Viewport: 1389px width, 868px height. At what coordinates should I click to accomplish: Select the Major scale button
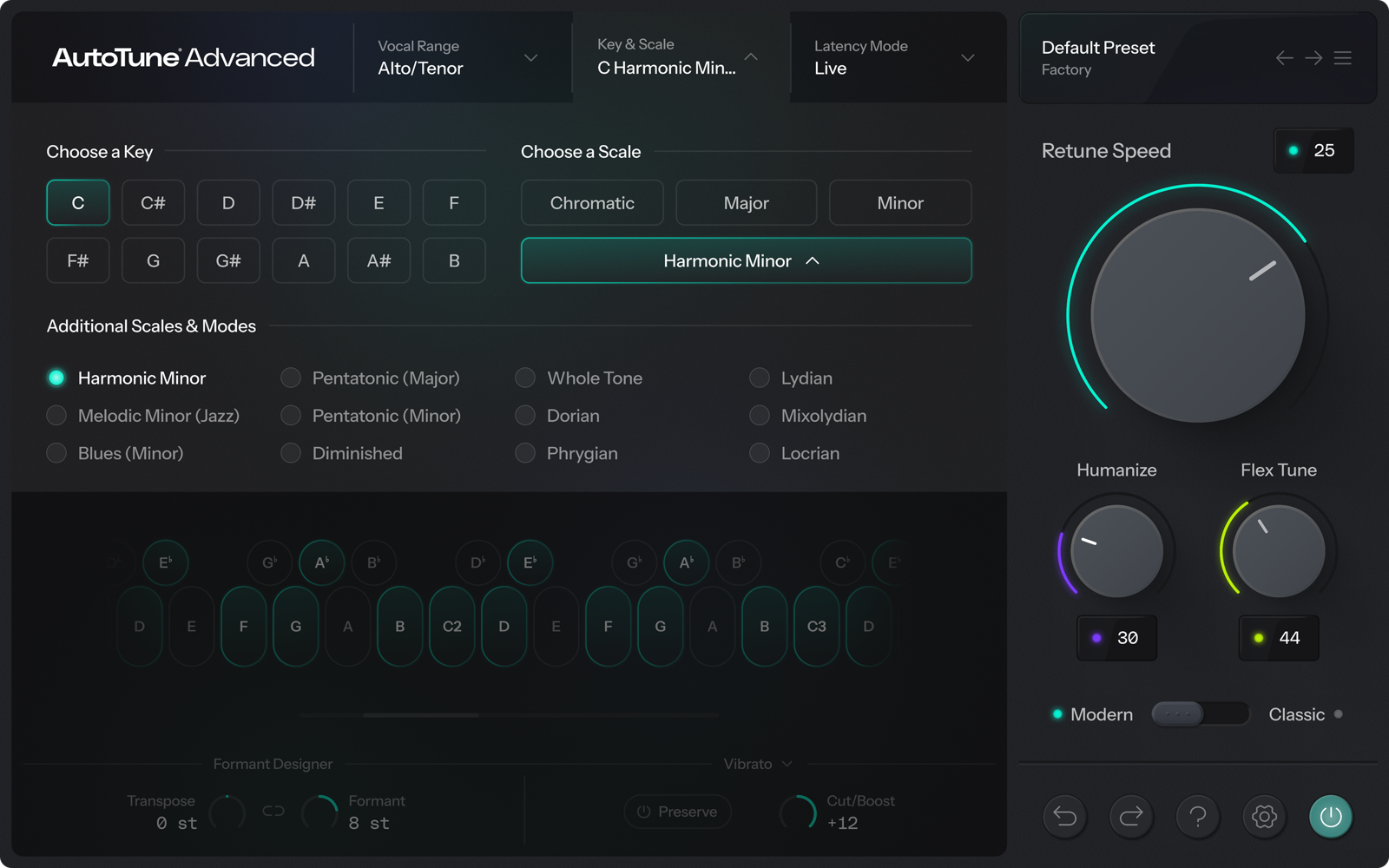[747, 203]
